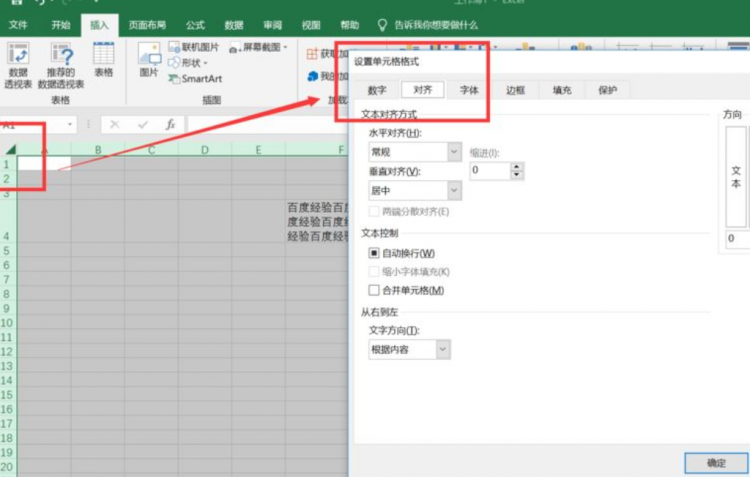
Task: Insert Picture (图片) from file
Action: click(x=149, y=60)
